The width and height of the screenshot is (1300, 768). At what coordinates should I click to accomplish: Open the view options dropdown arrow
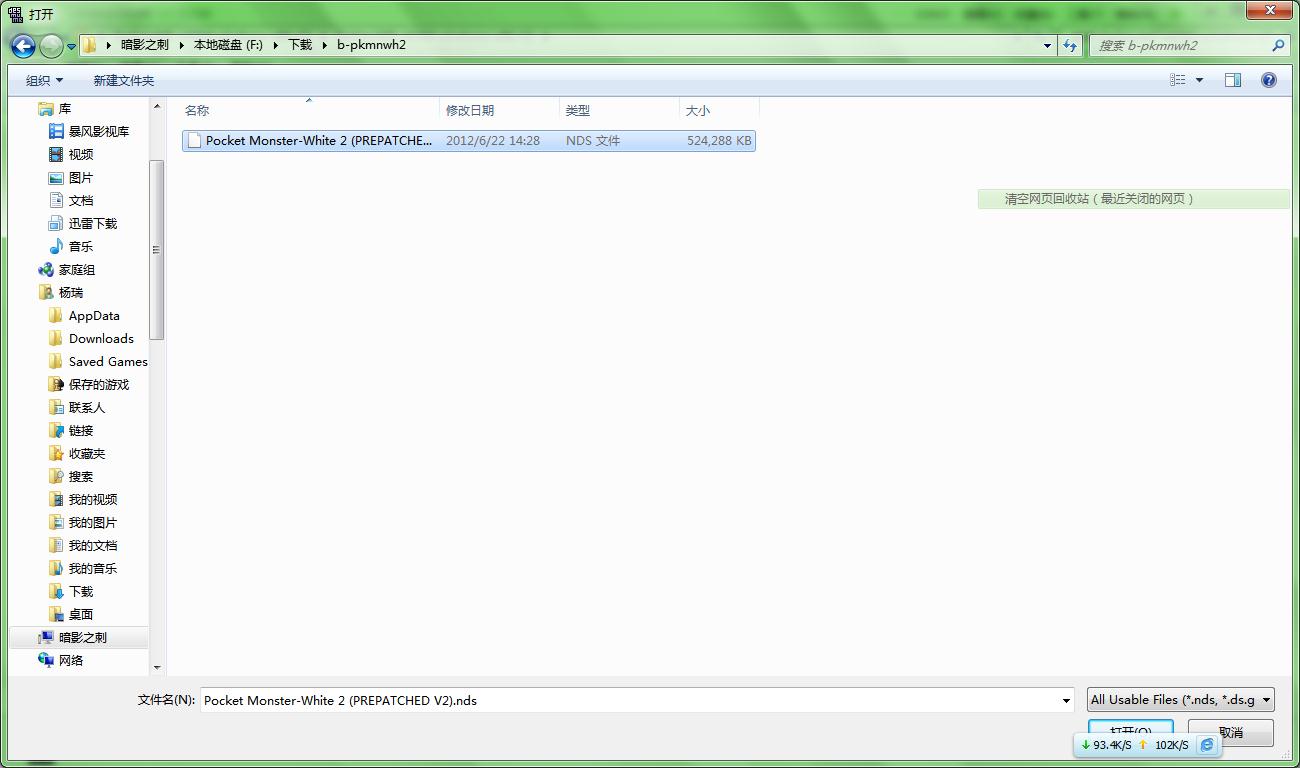tap(1199, 80)
